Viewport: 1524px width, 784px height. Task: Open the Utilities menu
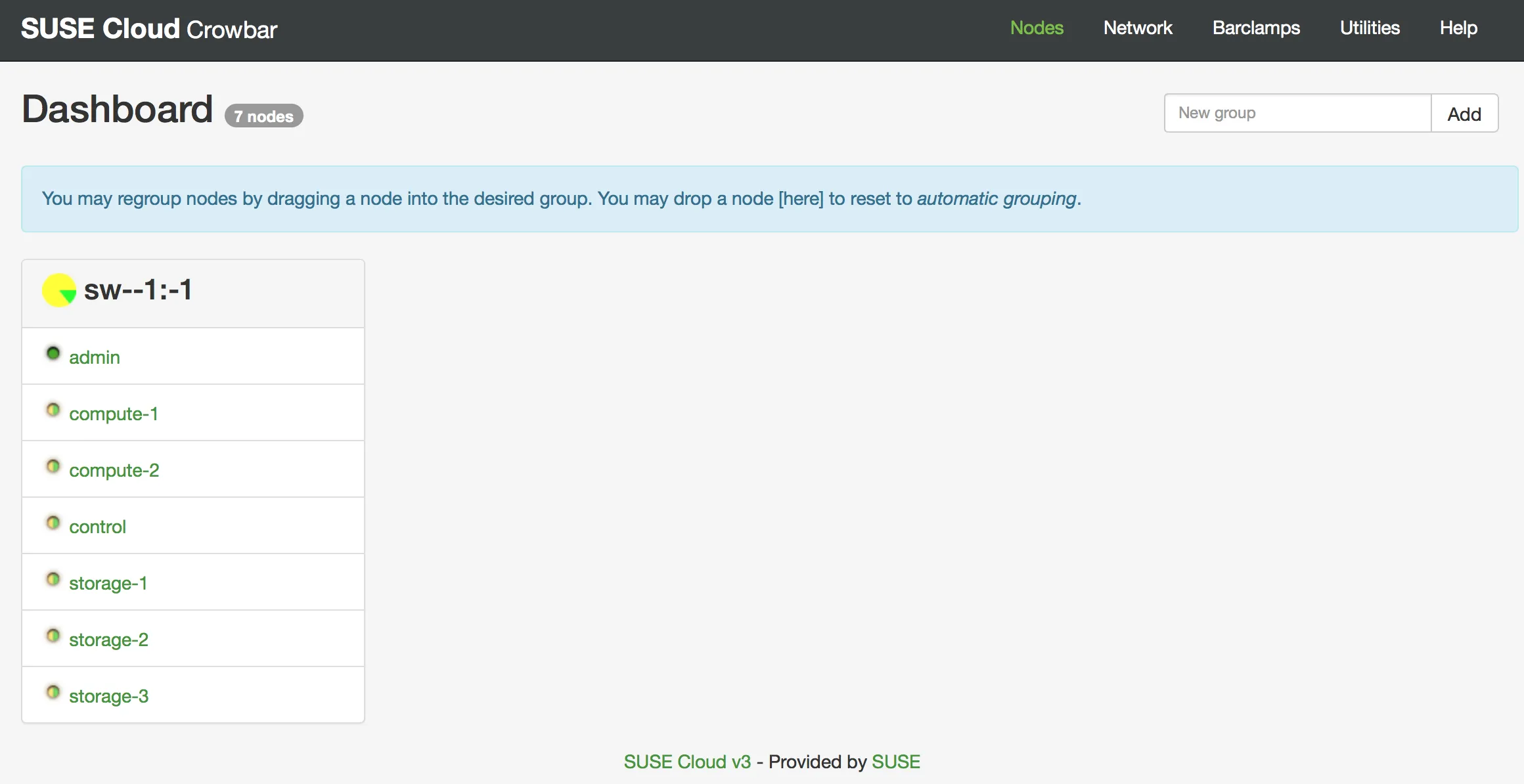click(x=1370, y=28)
